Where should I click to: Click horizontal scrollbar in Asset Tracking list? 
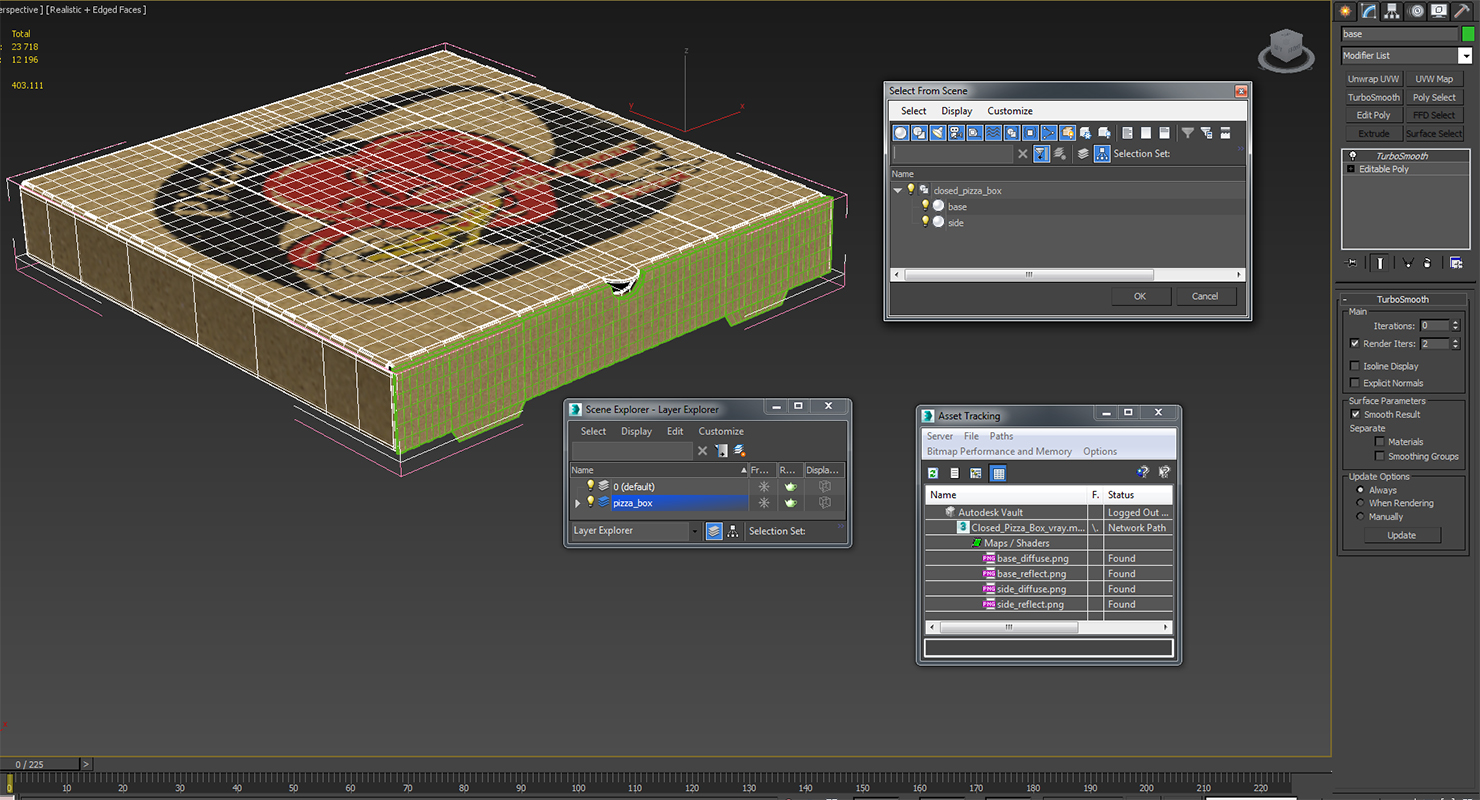[1009, 627]
